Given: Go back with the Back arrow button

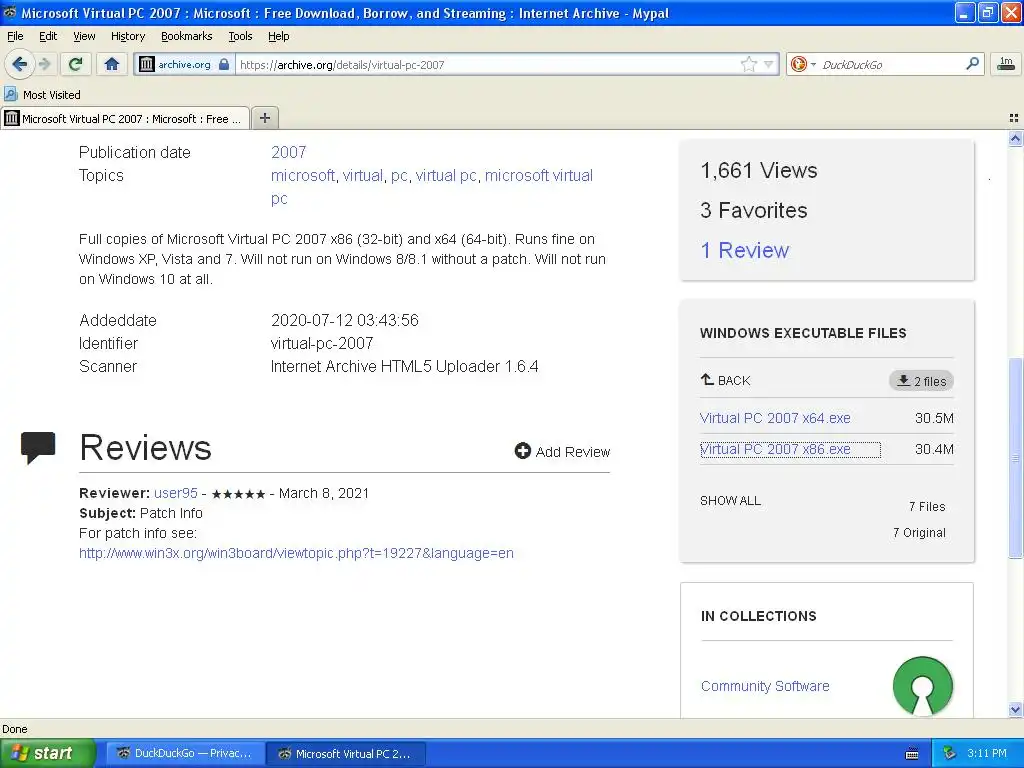Looking at the screenshot, I should [20, 64].
